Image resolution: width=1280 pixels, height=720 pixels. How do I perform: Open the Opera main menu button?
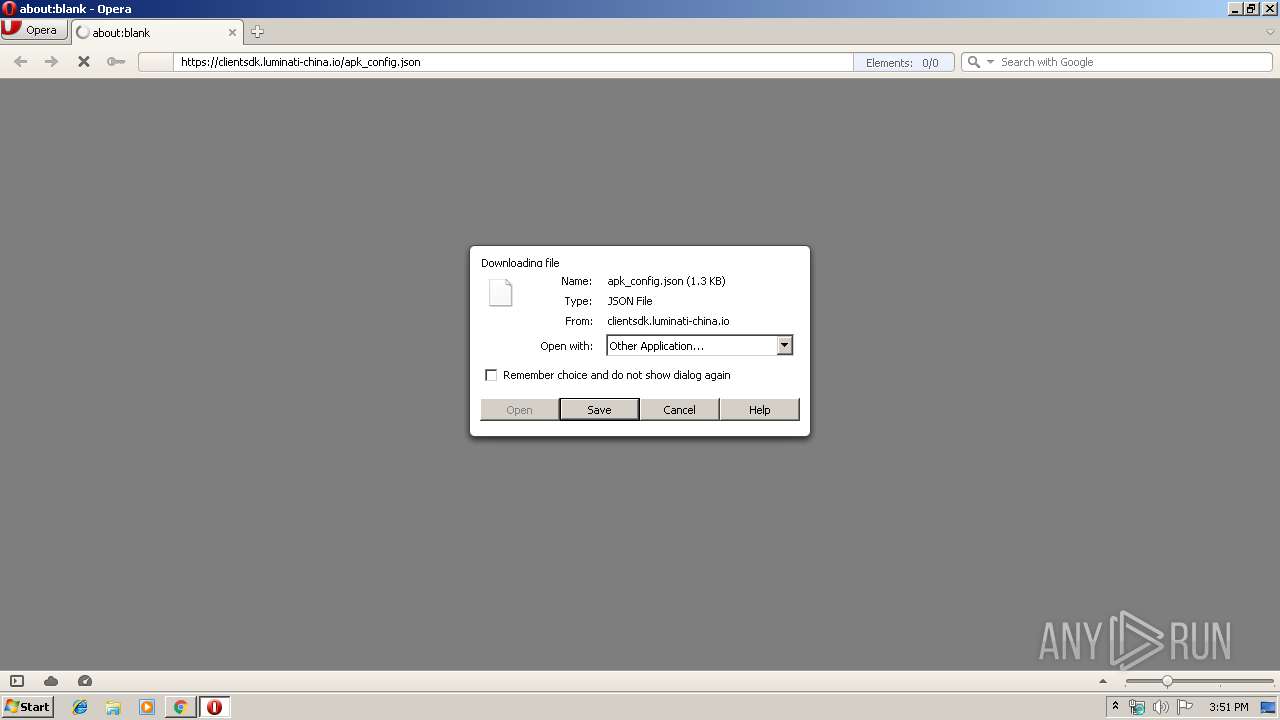tap(33, 30)
